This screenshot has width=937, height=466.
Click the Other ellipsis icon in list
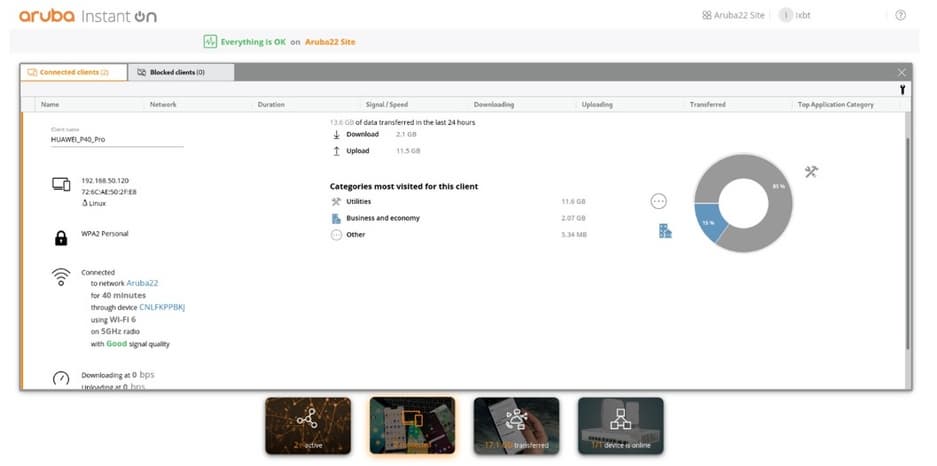tap(336, 235)
